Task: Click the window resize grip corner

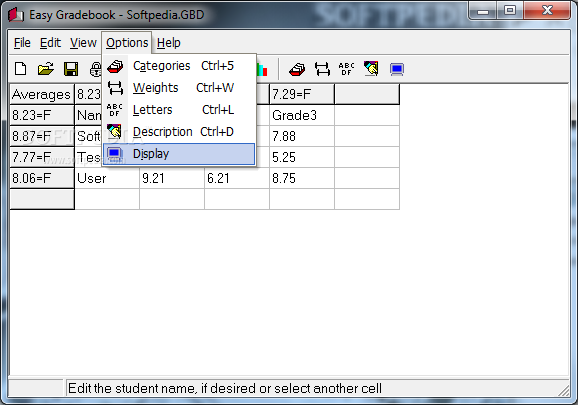Action: (x=564, y=390)
